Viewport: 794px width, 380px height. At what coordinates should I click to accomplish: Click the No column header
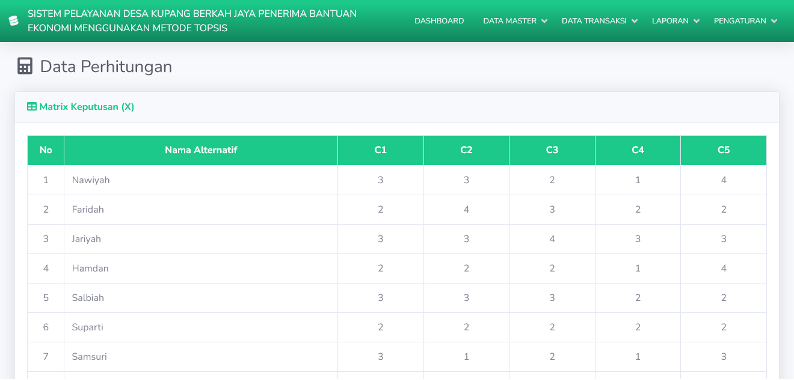46,150
